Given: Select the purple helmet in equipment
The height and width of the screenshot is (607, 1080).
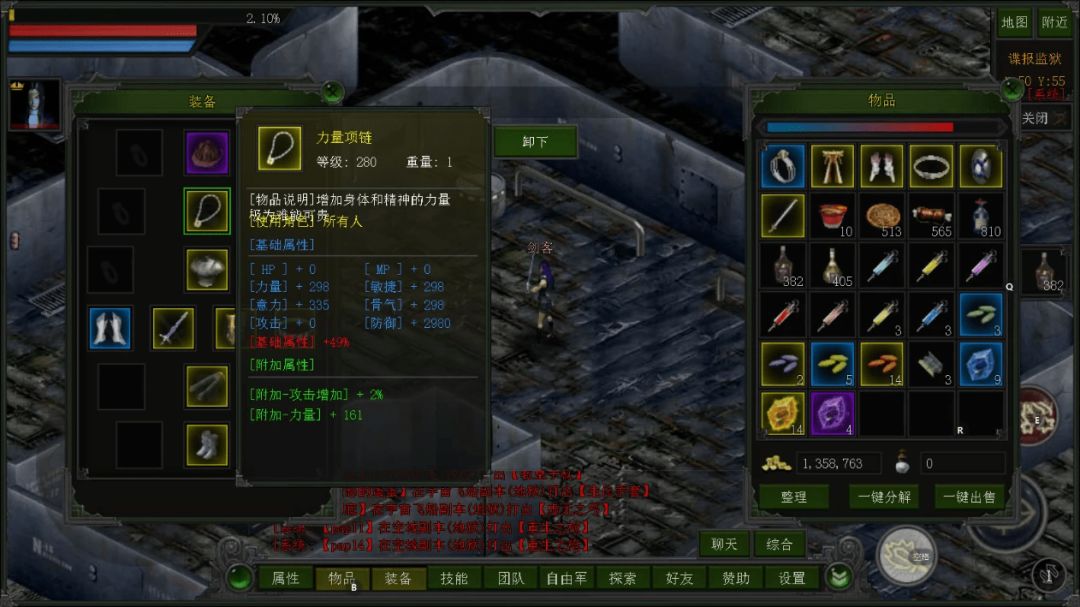Looking at the screenshot, I should (207, 152).
